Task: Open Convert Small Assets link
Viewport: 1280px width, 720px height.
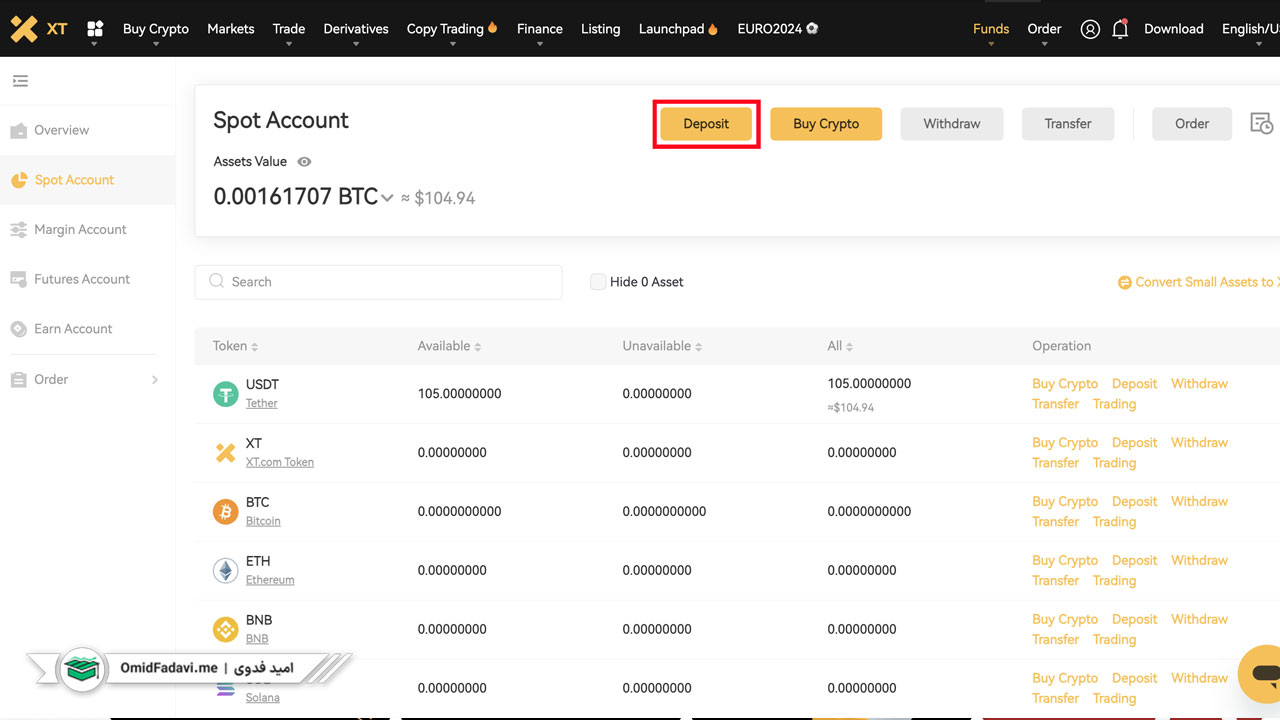Action: [1206, 283]
